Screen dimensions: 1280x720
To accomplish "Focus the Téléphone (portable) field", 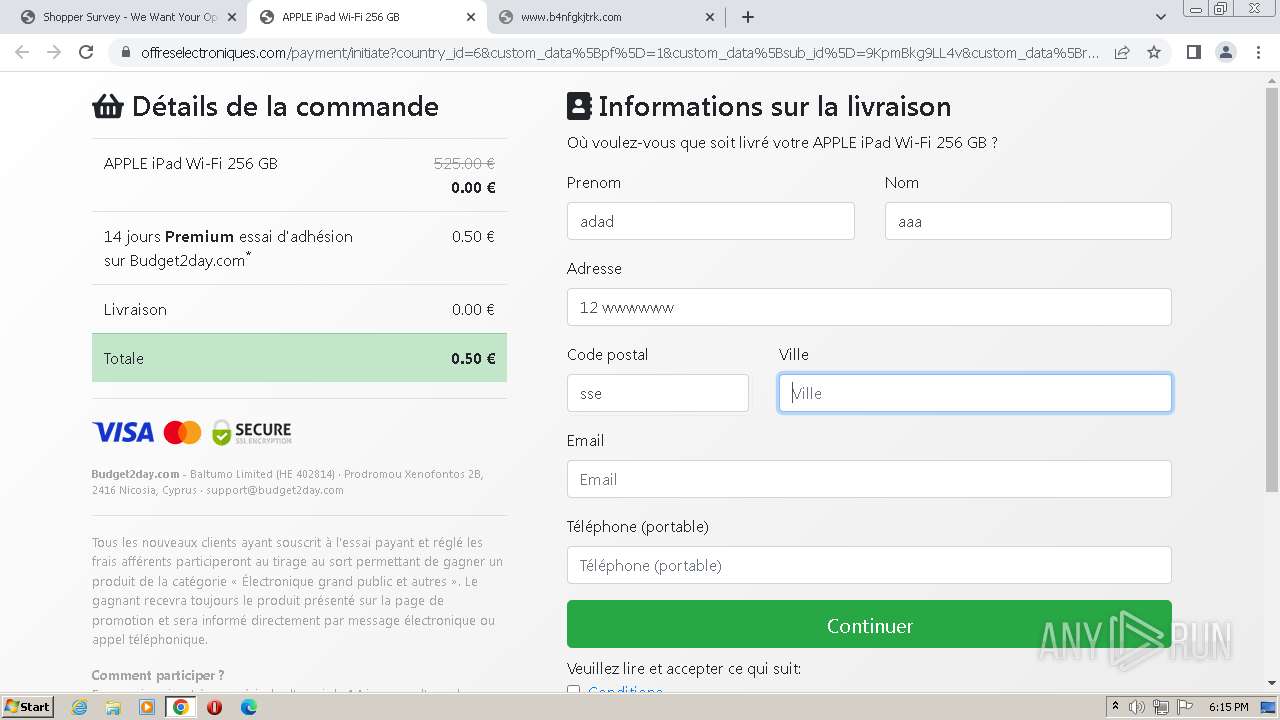I will click(869, 565).
